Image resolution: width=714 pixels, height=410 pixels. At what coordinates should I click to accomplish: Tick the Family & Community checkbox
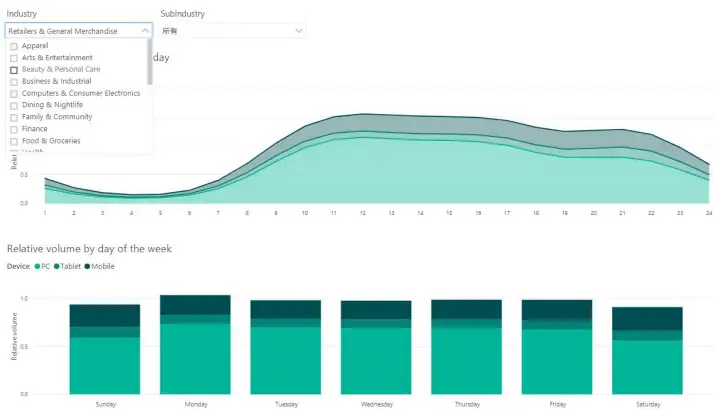[14, 117]
